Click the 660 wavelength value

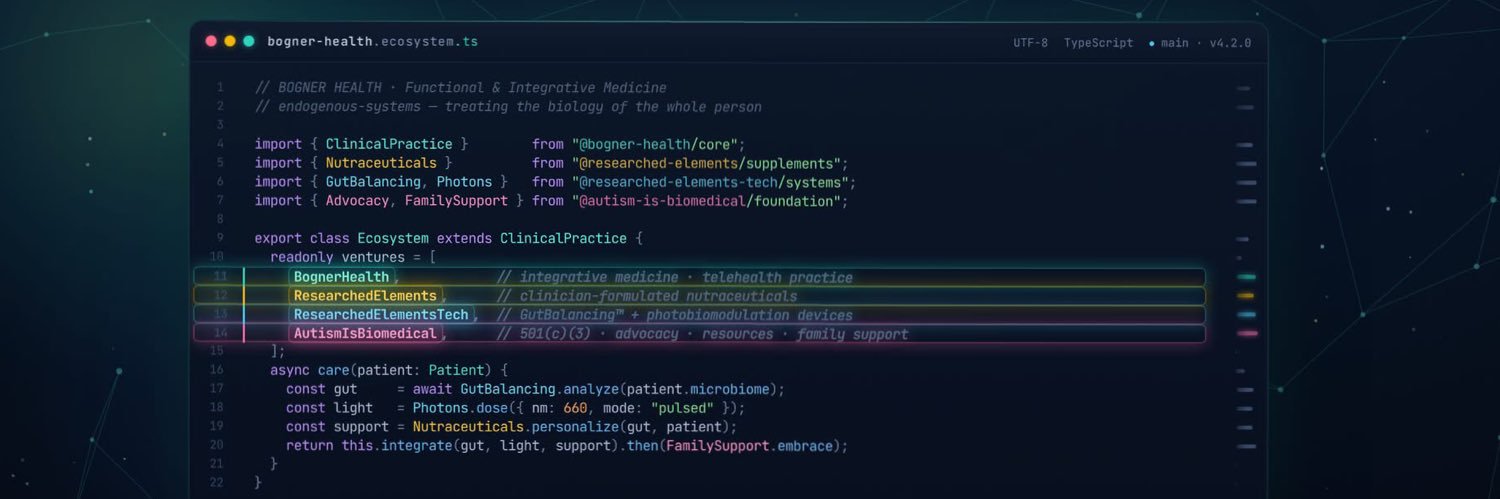[575, 408]
